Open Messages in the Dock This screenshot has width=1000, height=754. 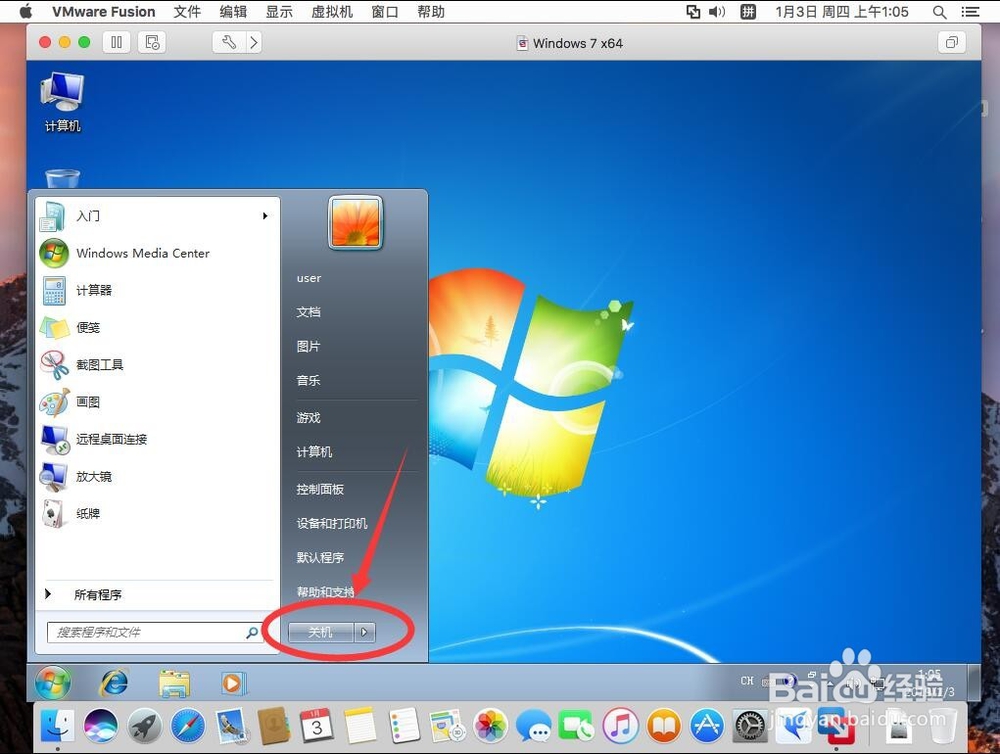click(x=533, y=726)
